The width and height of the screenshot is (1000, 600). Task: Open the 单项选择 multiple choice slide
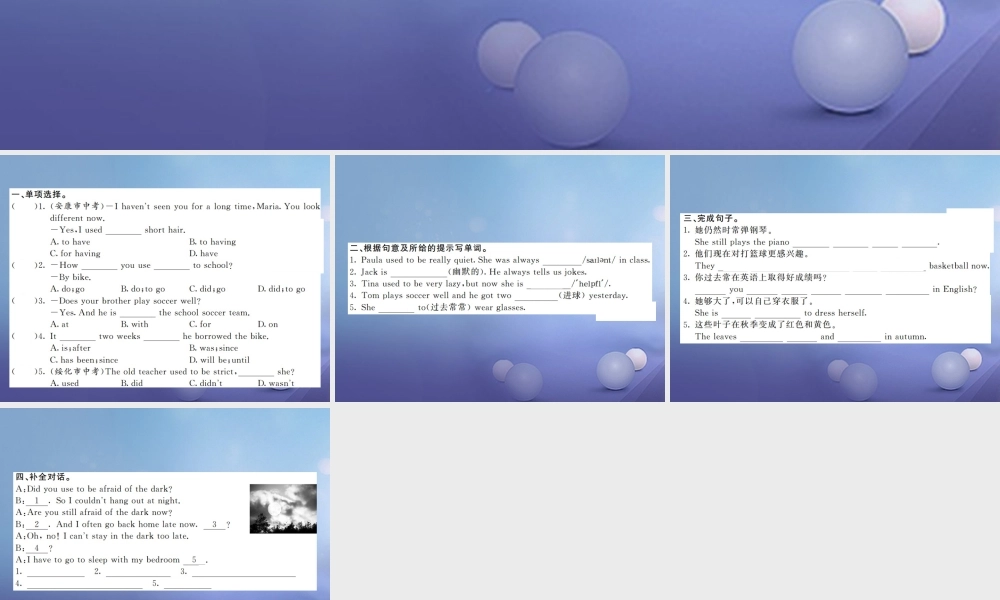tap(165, 279)
